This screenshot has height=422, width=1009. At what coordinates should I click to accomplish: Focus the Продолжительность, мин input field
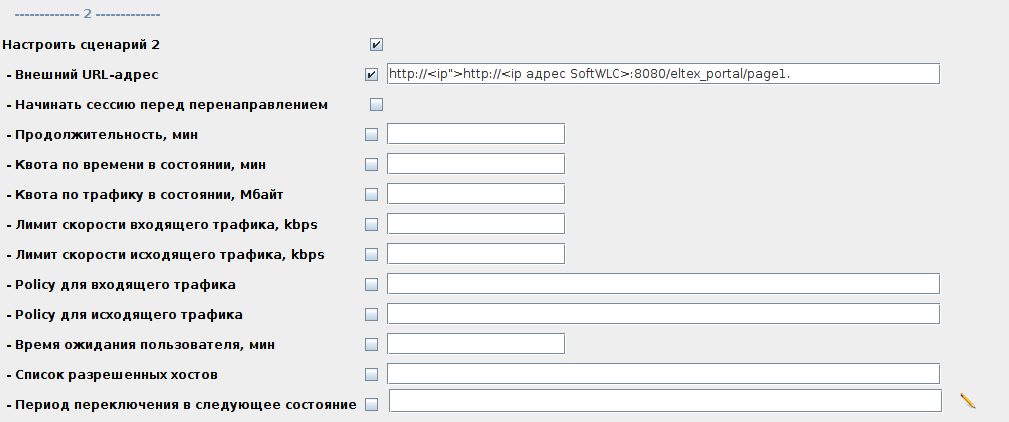476,134
